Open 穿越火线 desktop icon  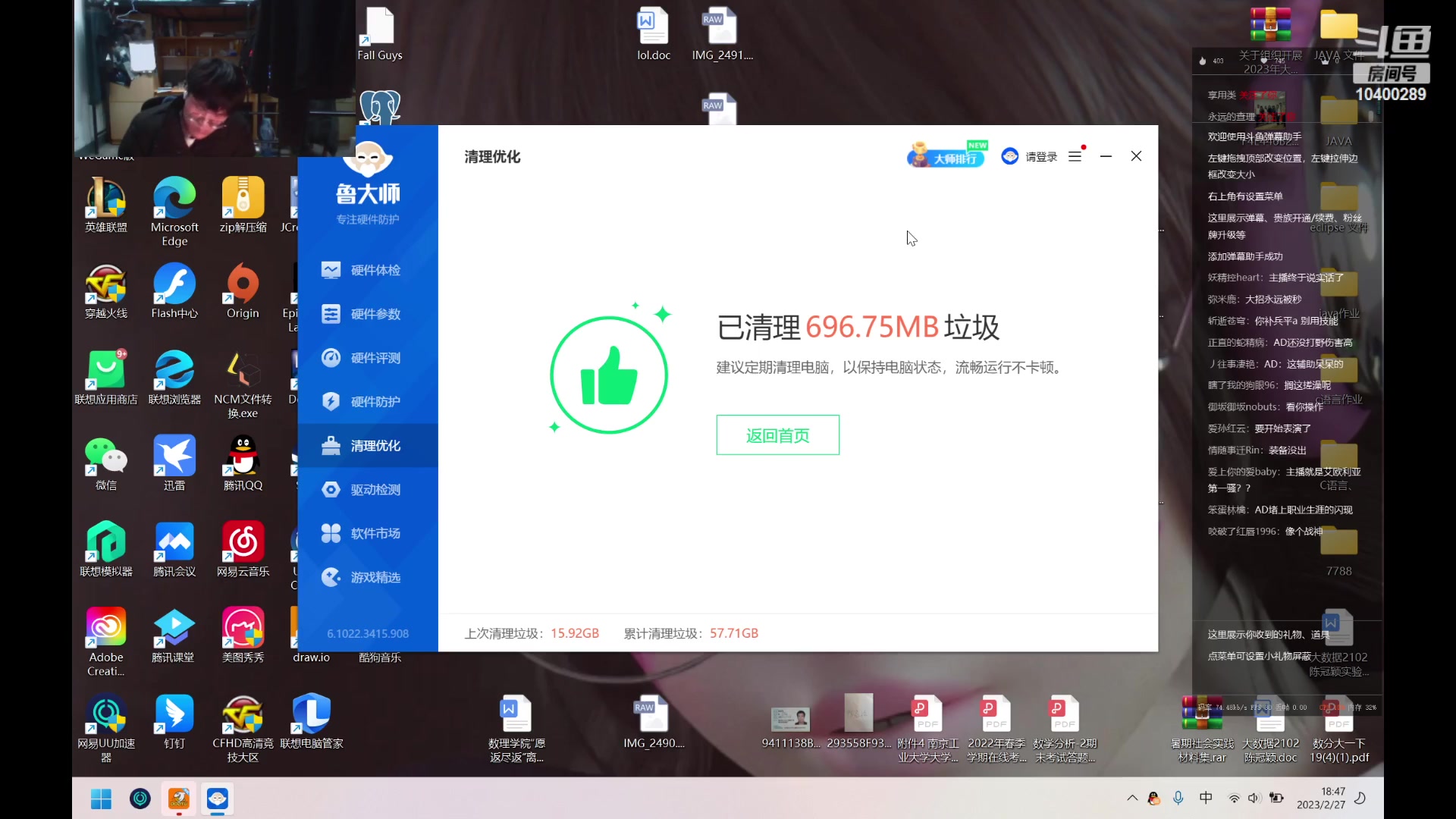pos(106,291)
